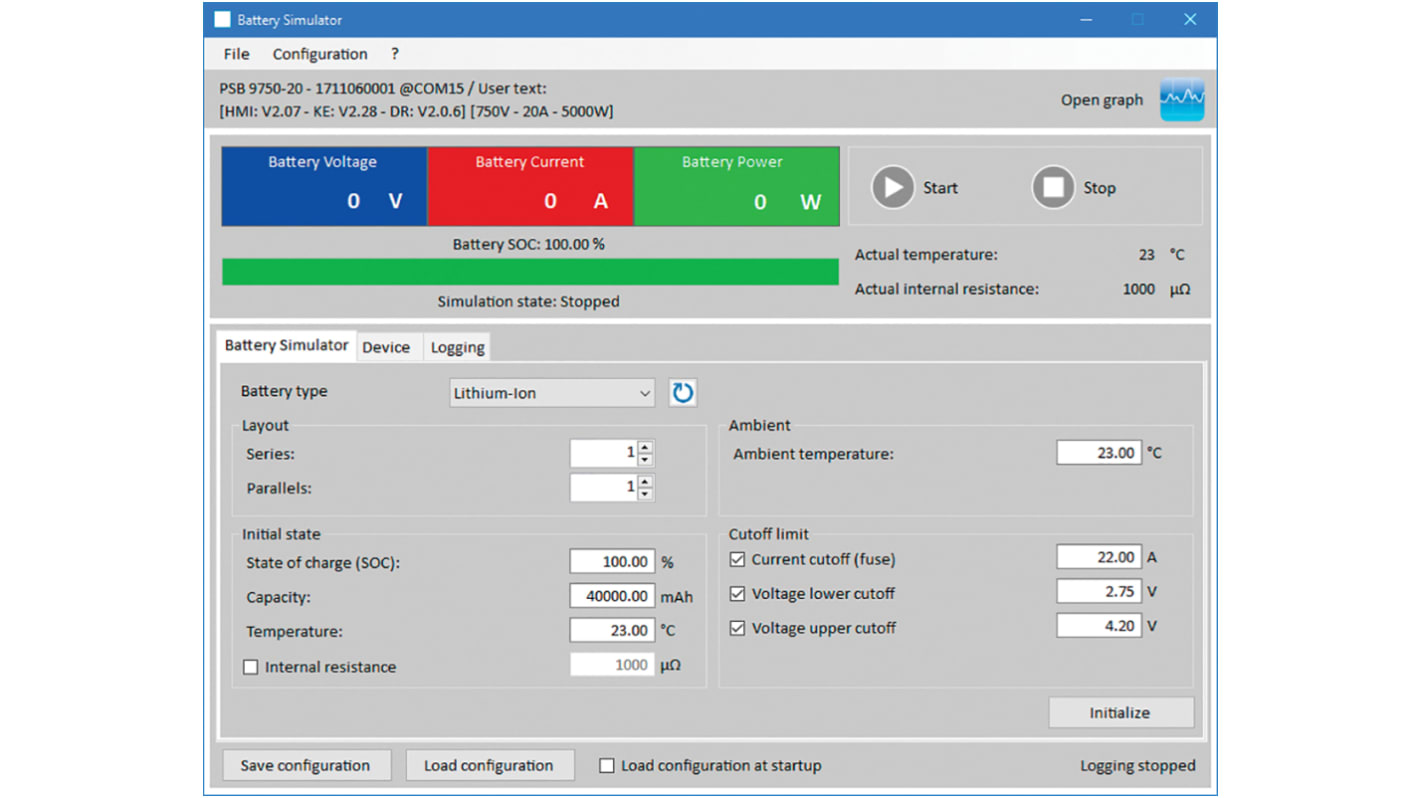
Task: Edit the Voltage lower cutoff 2.75 field
Action: click(x=1099, y=591)
